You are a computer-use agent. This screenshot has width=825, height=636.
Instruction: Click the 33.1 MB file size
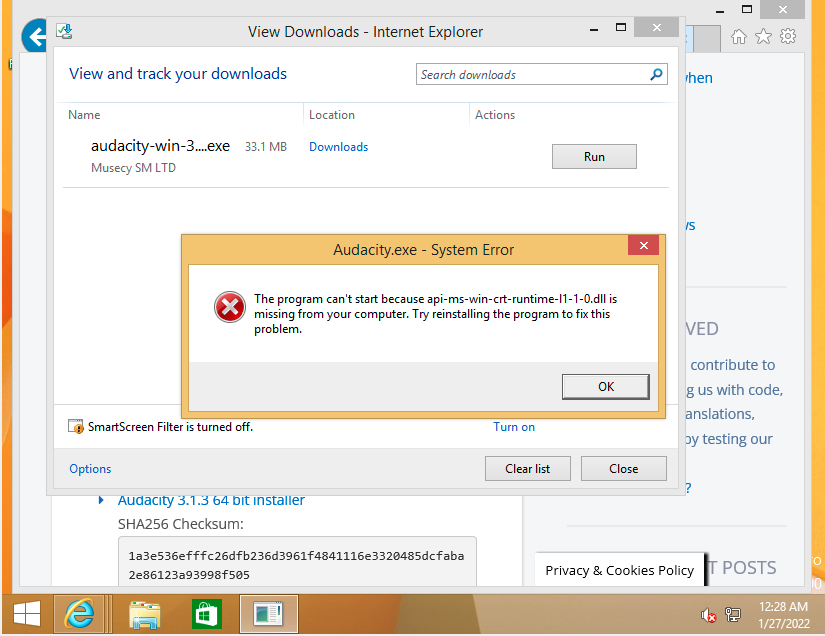[266, 147]
